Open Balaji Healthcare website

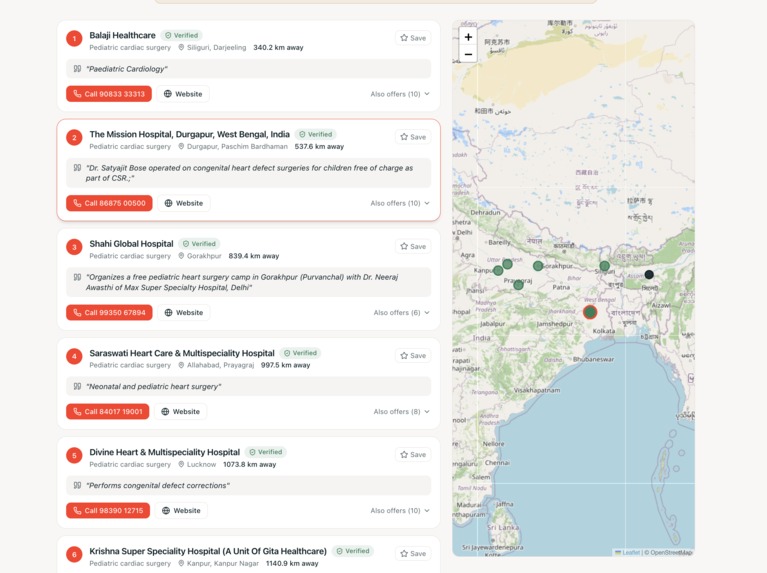click(183, 94)
